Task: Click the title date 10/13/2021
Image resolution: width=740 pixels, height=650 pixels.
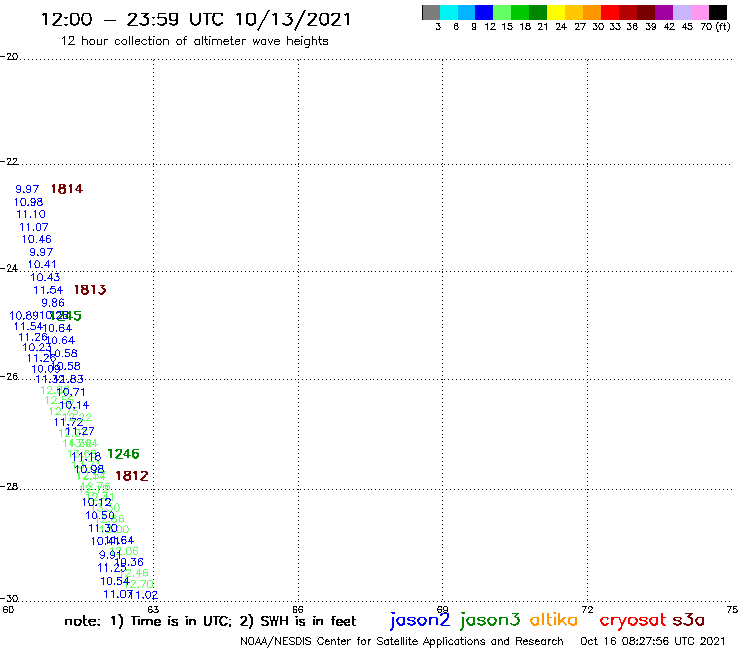Action: click(x=293, y=19)
